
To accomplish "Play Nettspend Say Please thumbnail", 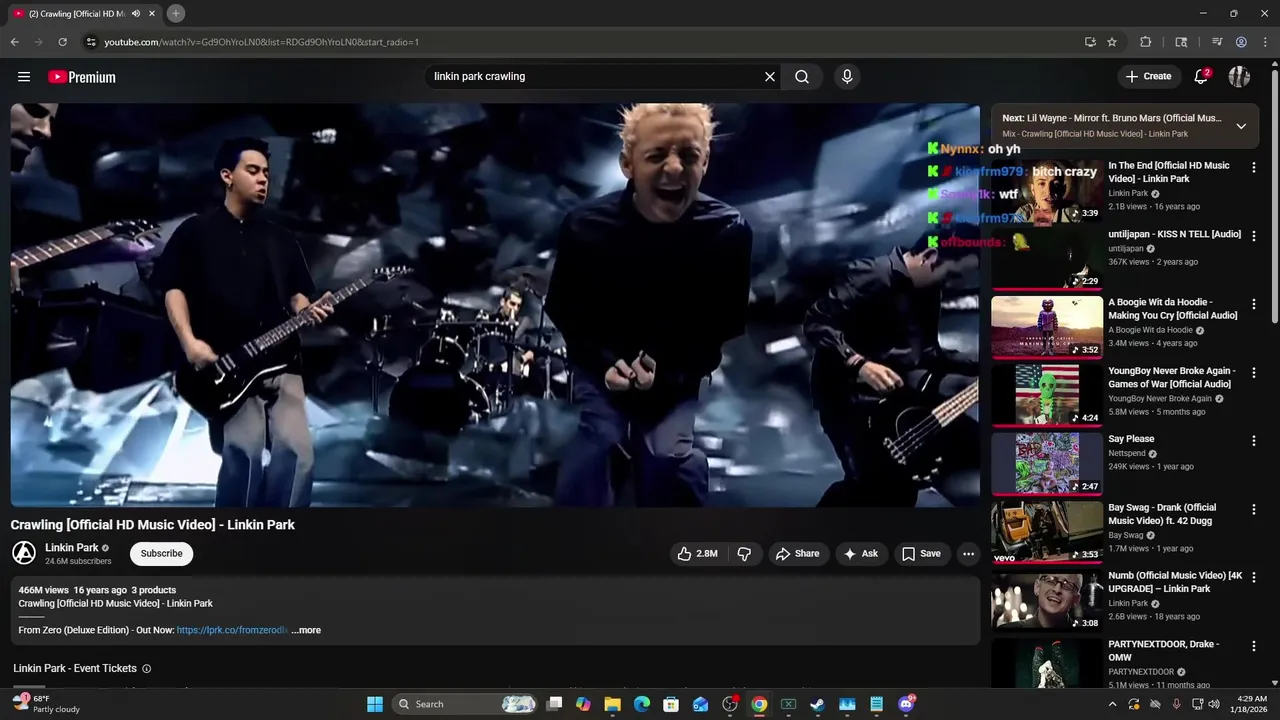I will pyautogui.click(x=1047, y=464).
